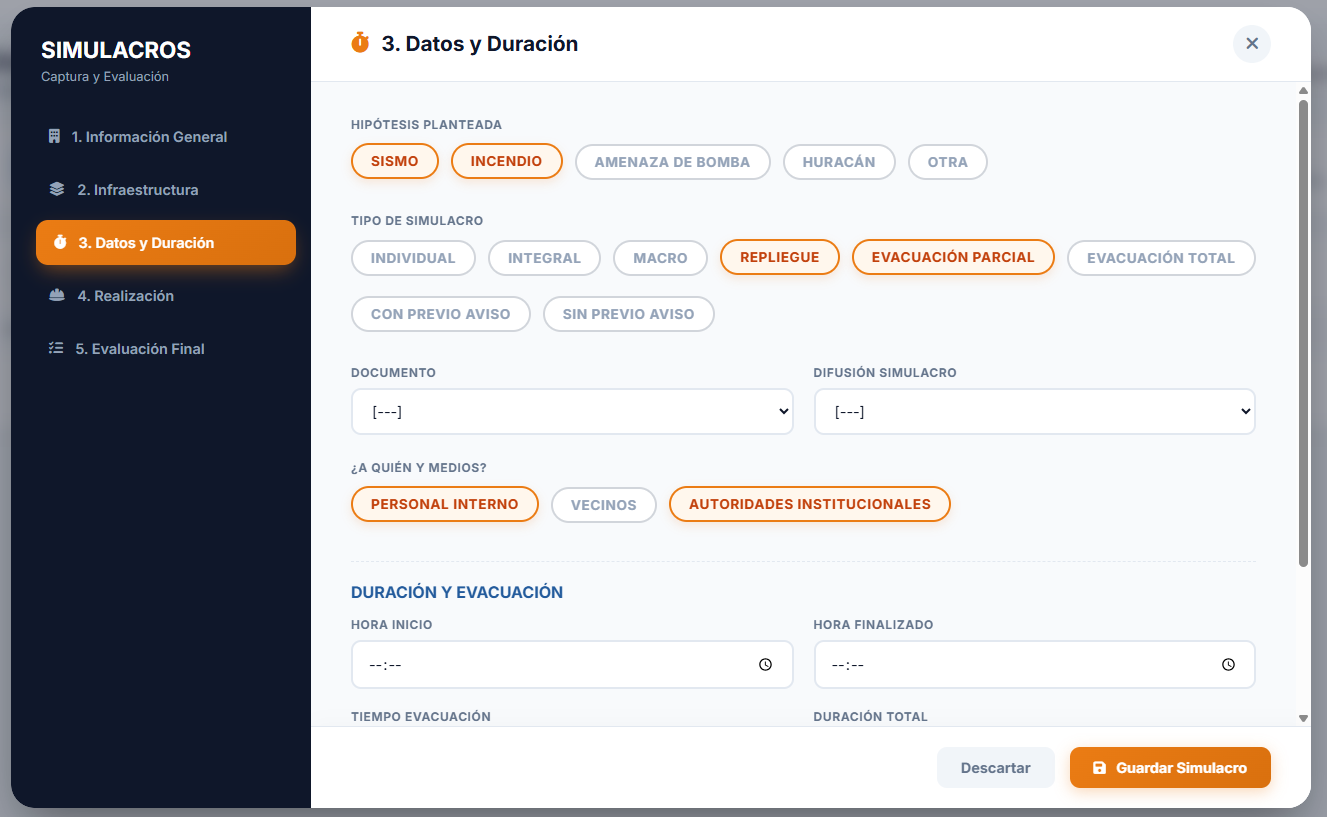Click the layers icon beside Infraestructura
The height and width of the screenshot is (817, 1327).
57,189
